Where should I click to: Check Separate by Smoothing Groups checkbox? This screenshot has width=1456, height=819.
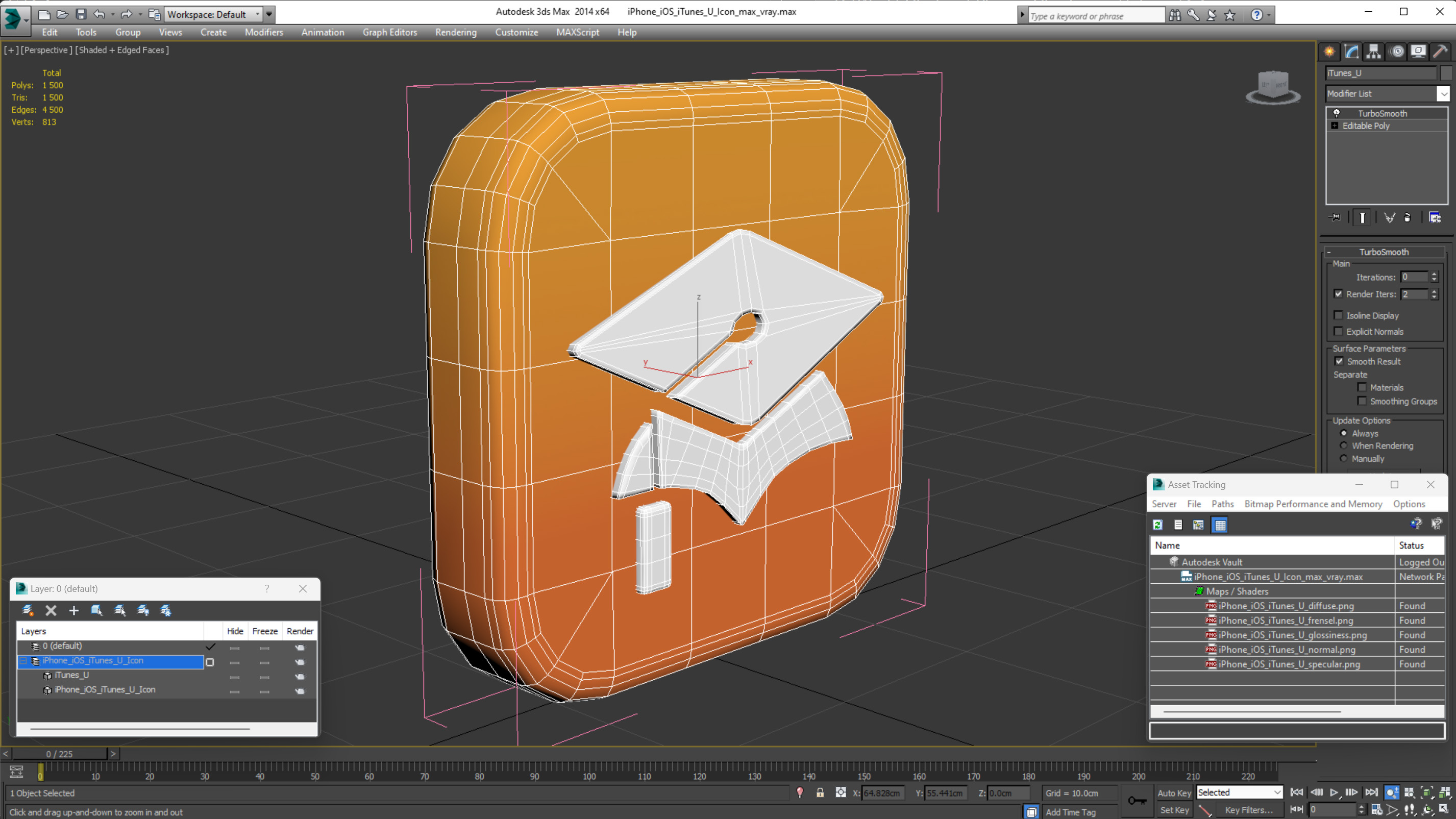pos(1362,401)
